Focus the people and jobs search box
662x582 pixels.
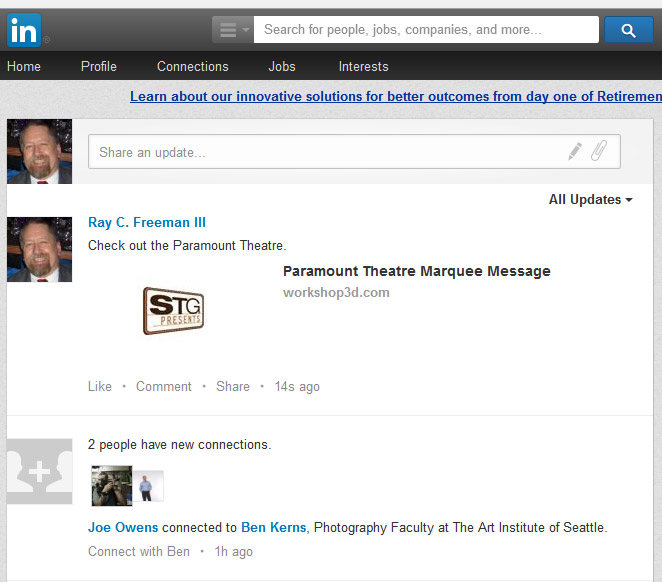(425, 30)
